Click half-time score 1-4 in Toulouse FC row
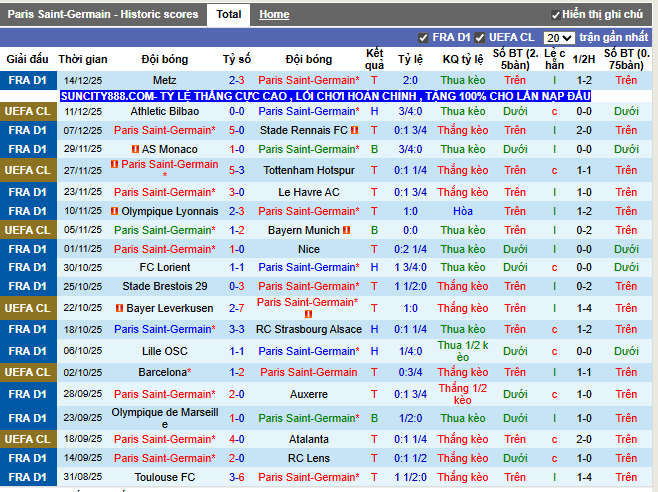Image resolution: width=658 pixels, height=492 pixels. point(584,477)
